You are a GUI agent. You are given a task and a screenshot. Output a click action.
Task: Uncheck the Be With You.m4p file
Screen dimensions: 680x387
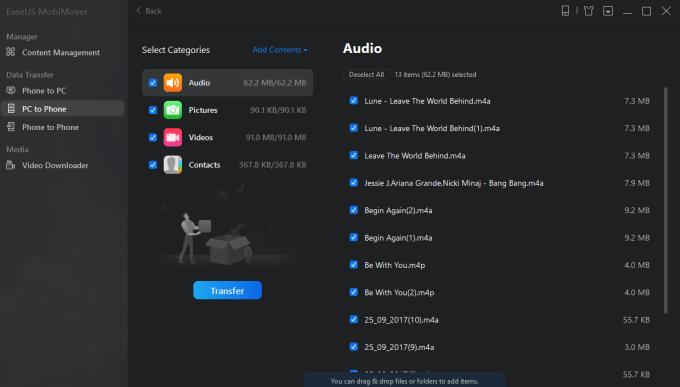coord(353,265)
